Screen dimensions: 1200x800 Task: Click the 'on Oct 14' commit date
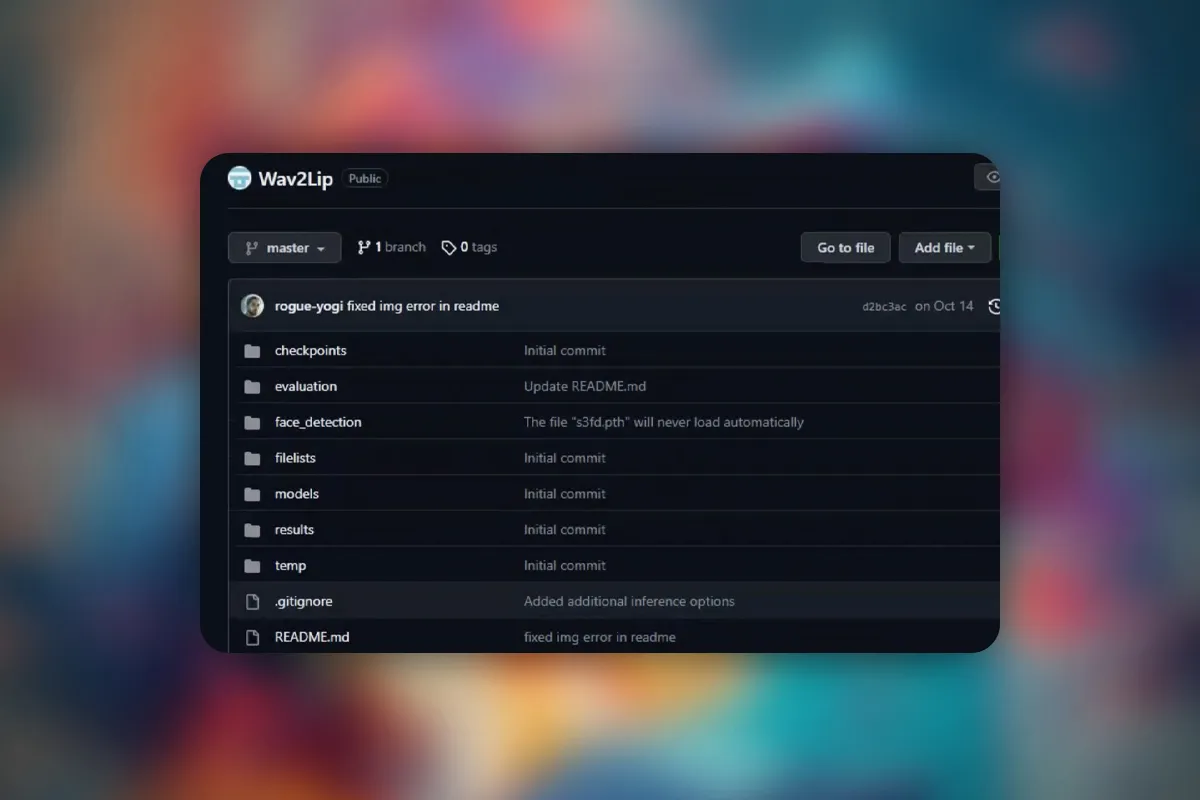(944, 306)
